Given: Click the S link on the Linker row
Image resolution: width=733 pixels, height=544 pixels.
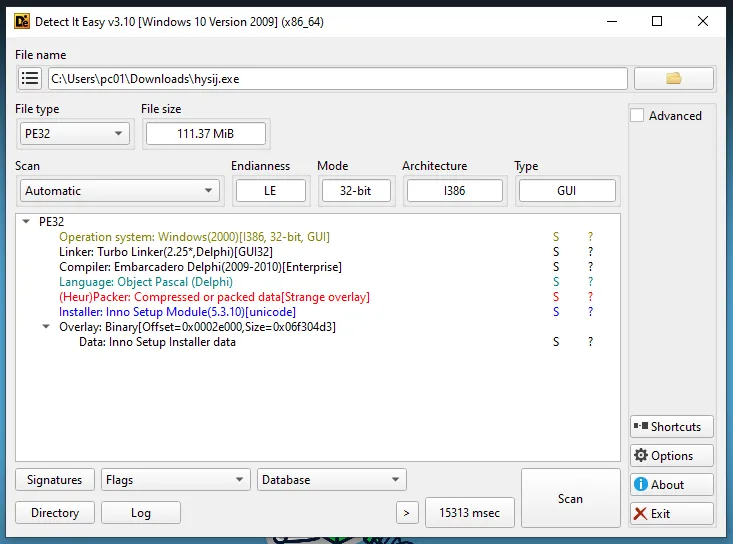Looking at the screenshot, I should (556, 252).
